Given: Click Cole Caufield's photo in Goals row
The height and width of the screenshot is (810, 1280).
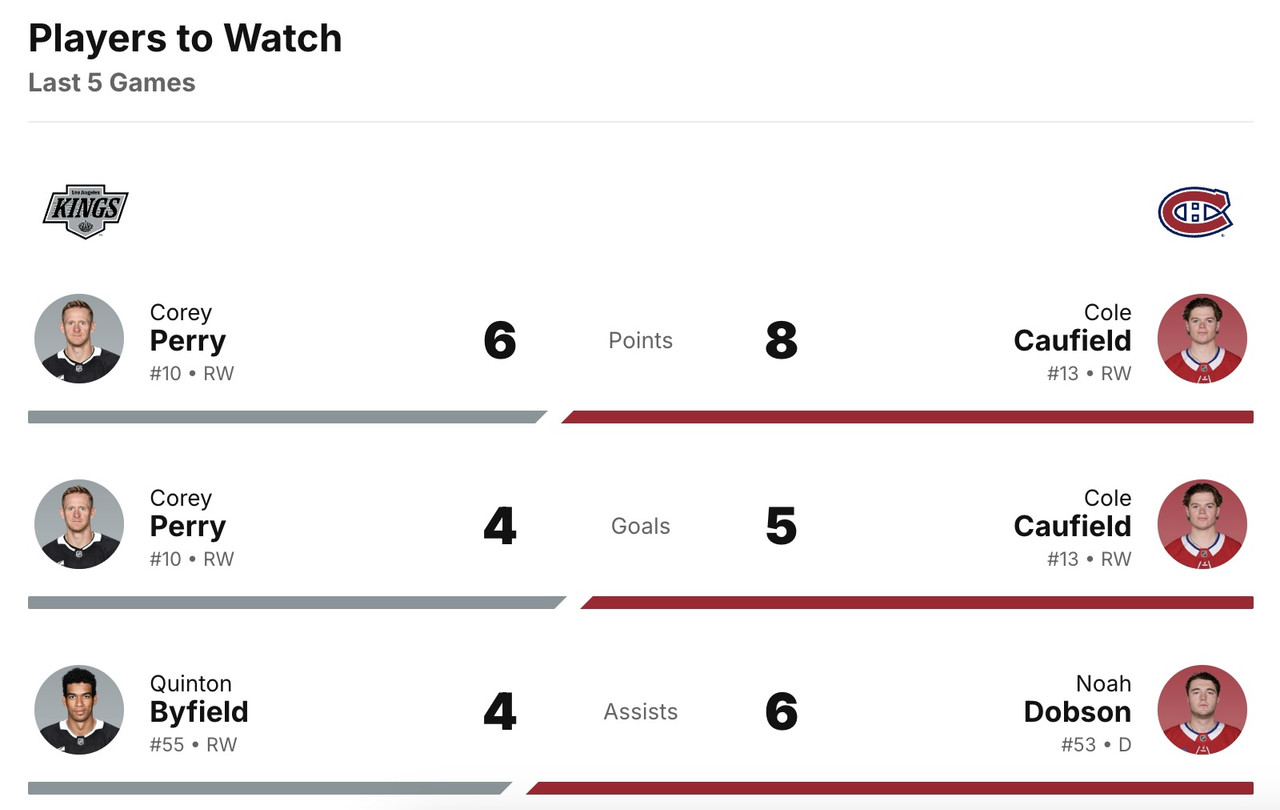Looking at the screenshot, I should tap(1202, 524).
